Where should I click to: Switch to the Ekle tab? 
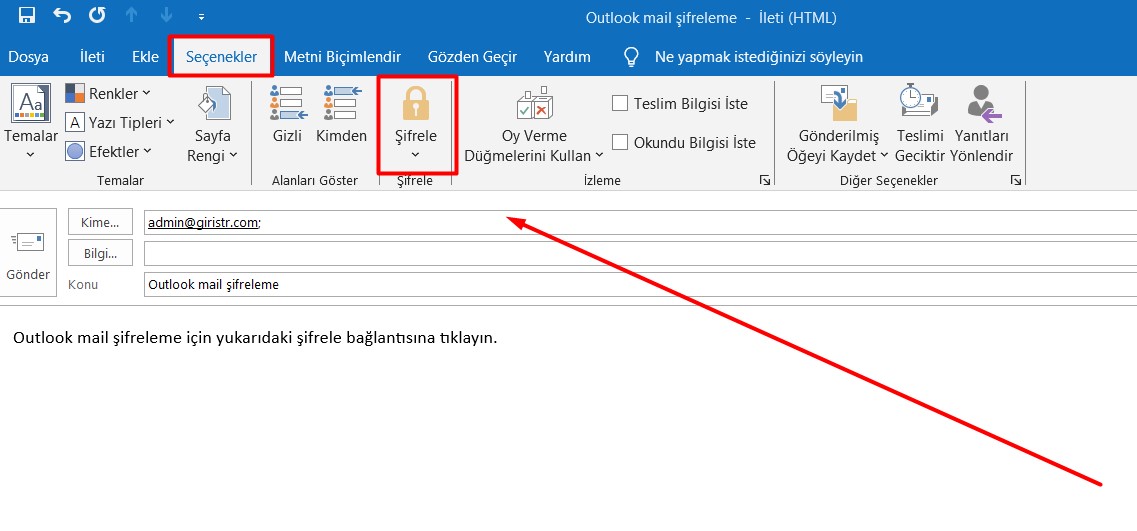tap(145, 57)
